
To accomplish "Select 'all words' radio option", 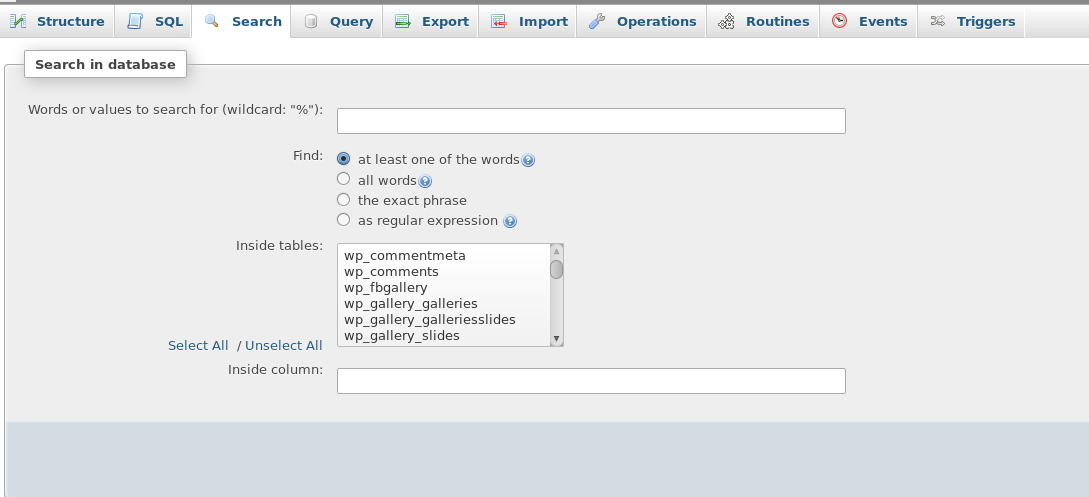I will tap(344, 180).
